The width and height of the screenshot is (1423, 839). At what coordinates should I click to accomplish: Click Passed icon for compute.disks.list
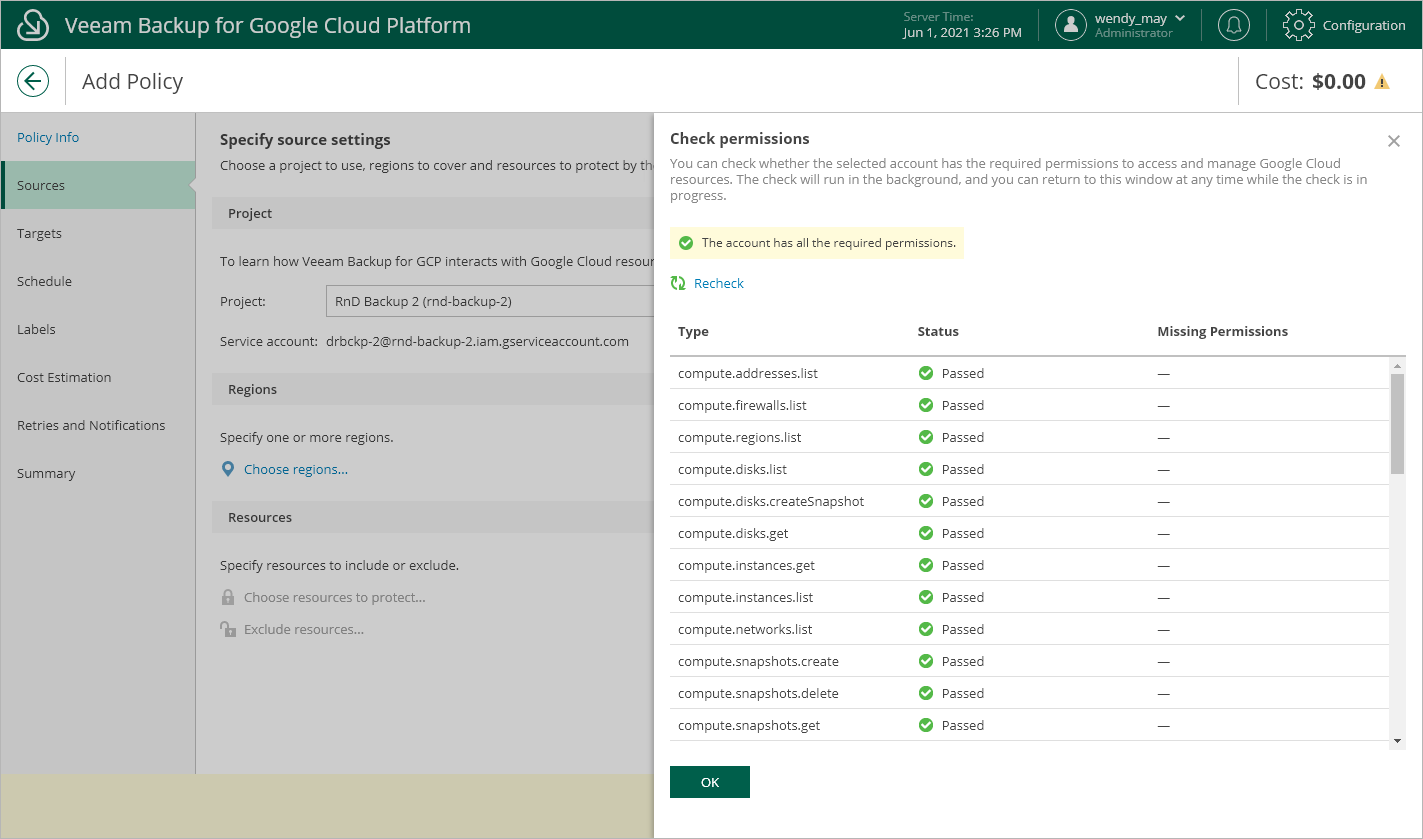click(926, 469)
